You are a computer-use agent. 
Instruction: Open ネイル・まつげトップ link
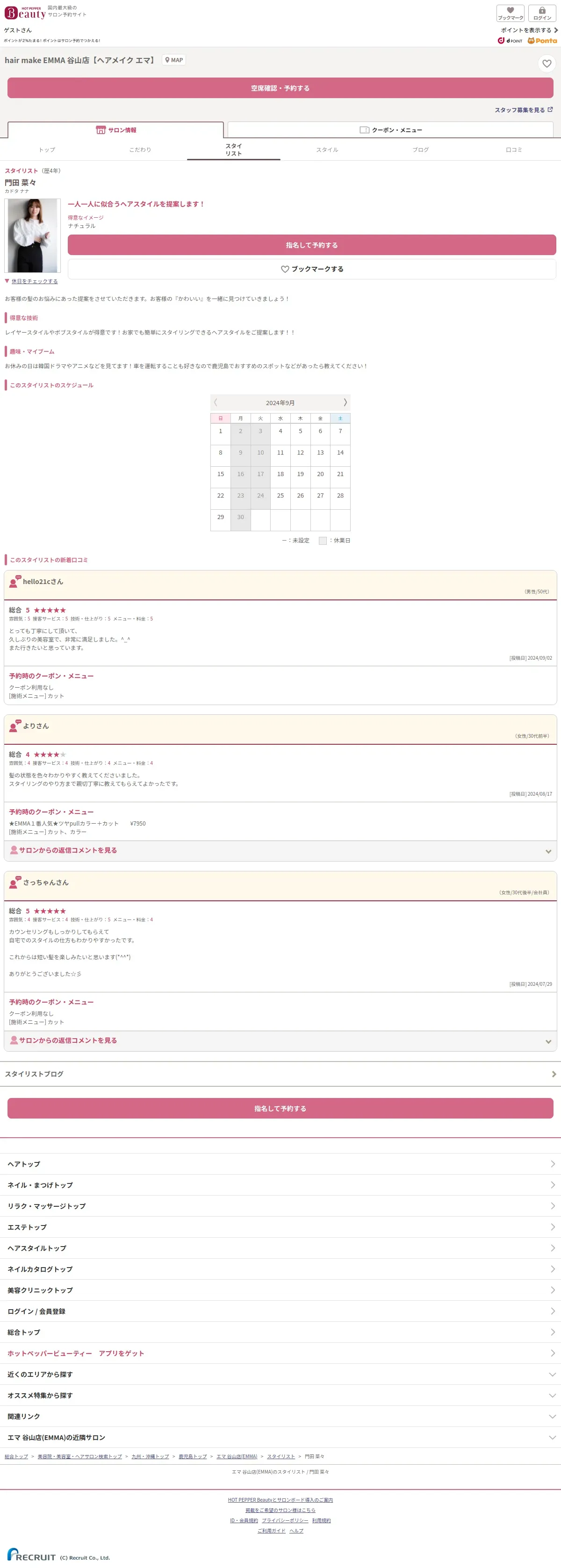pos(280,1185)
